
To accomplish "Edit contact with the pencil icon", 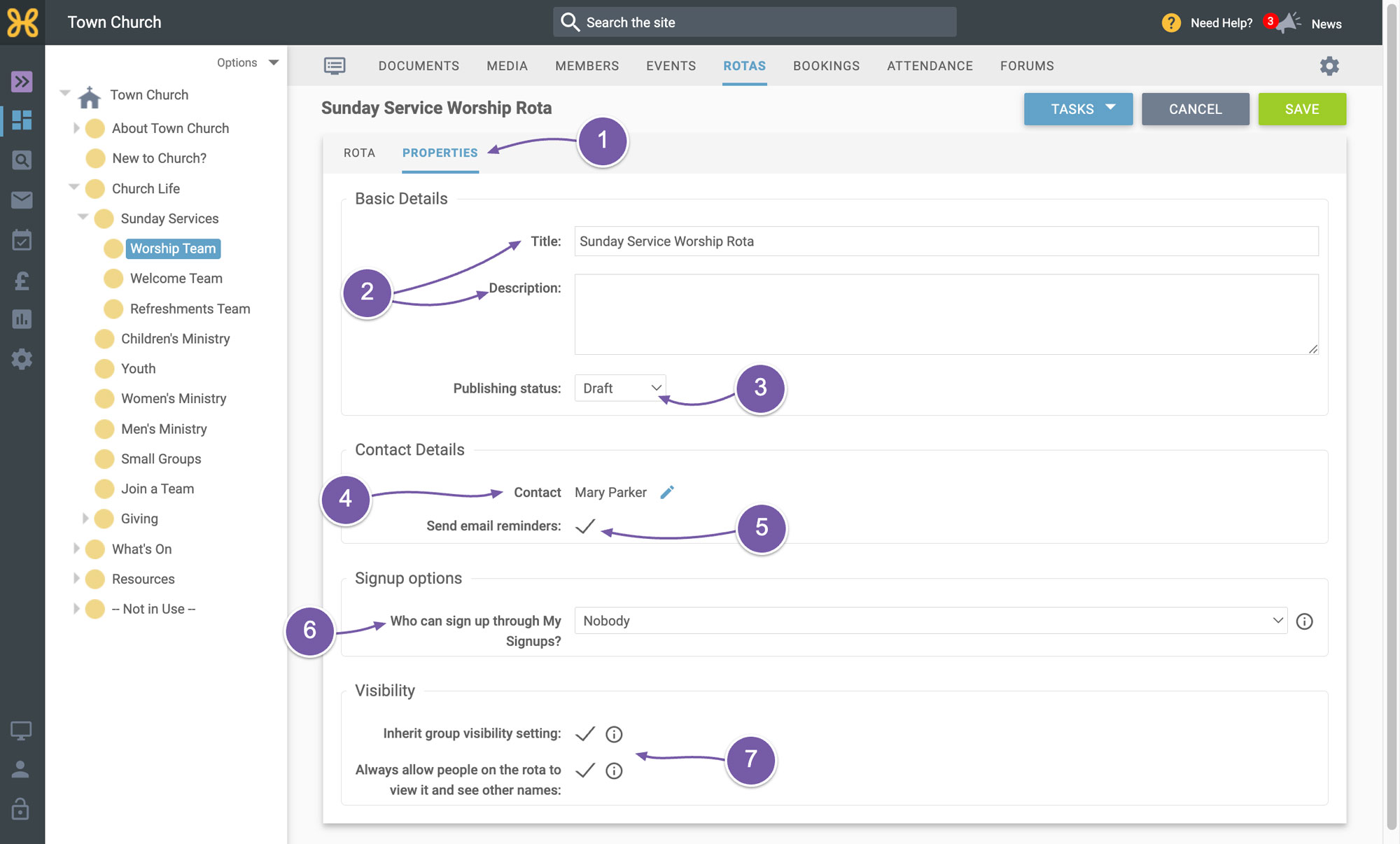I will [667, 492].
